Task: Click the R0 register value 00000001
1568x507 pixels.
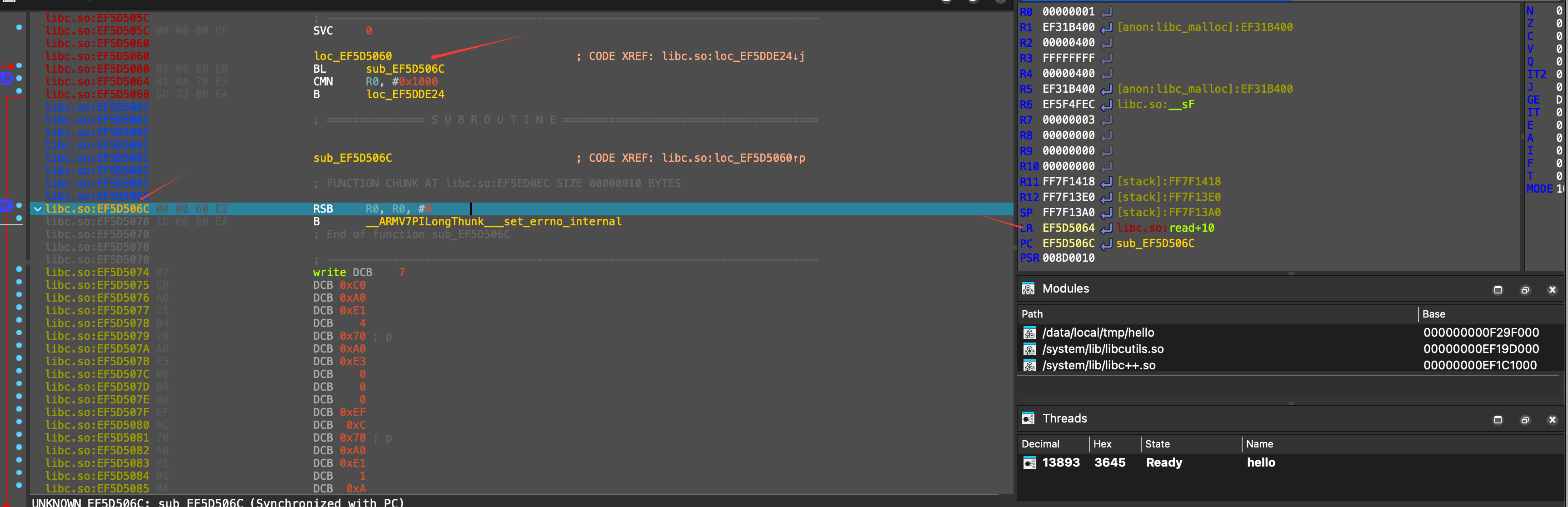Action: tap(1068, 11)
